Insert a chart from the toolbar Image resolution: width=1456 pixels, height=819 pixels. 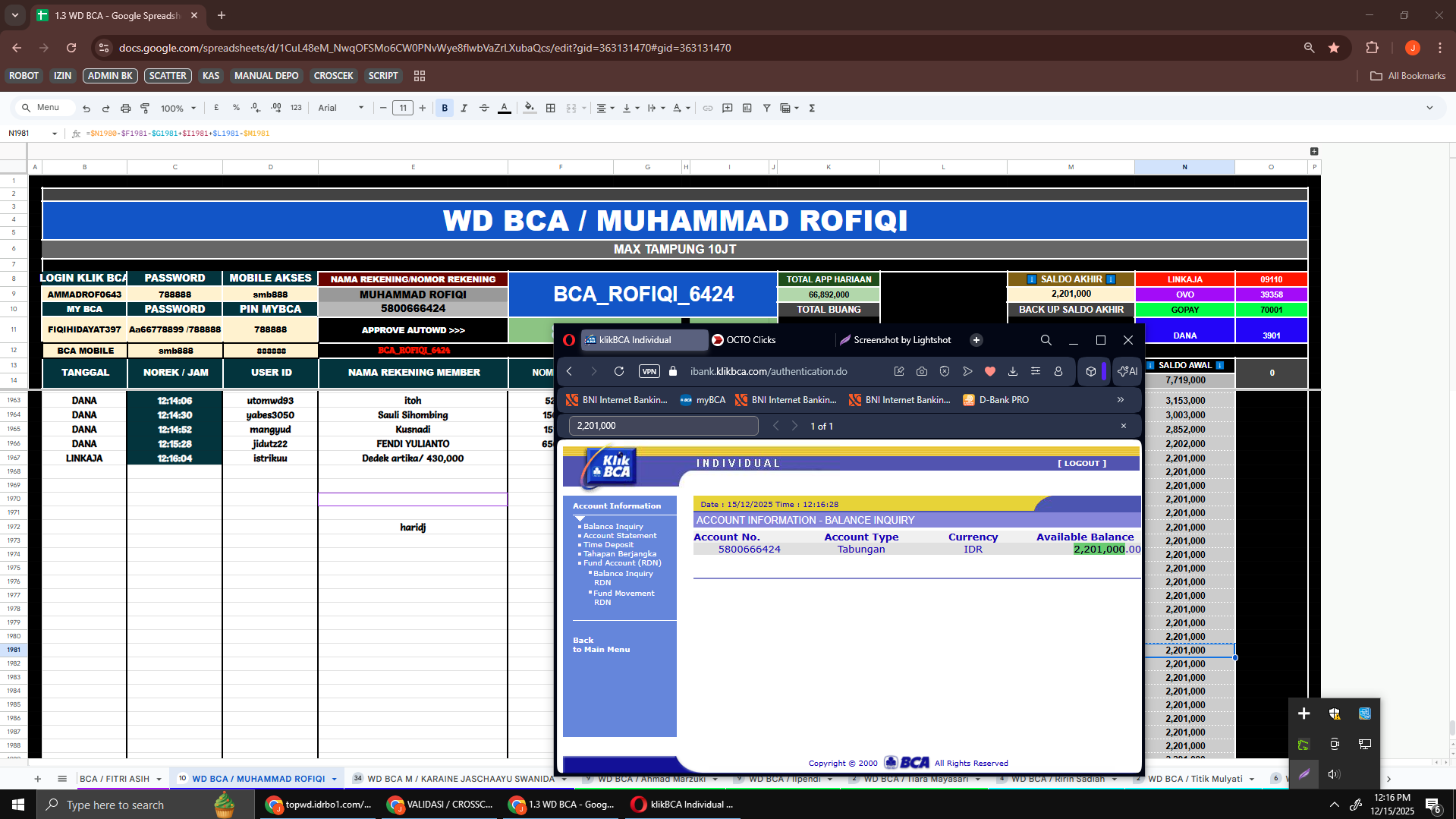pos(747,108)
